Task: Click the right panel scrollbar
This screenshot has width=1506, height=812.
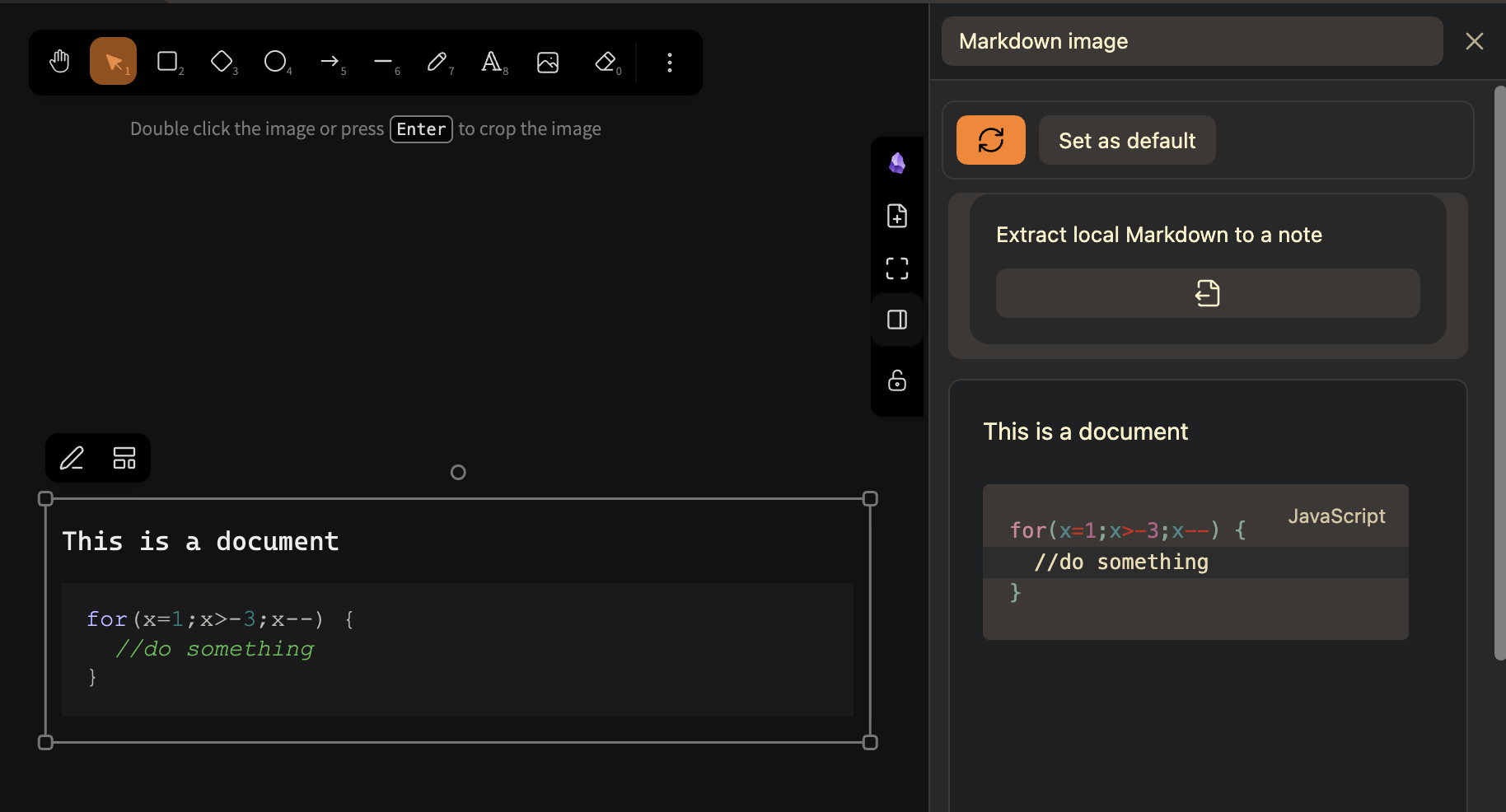Action: (x=1499, y=372)
